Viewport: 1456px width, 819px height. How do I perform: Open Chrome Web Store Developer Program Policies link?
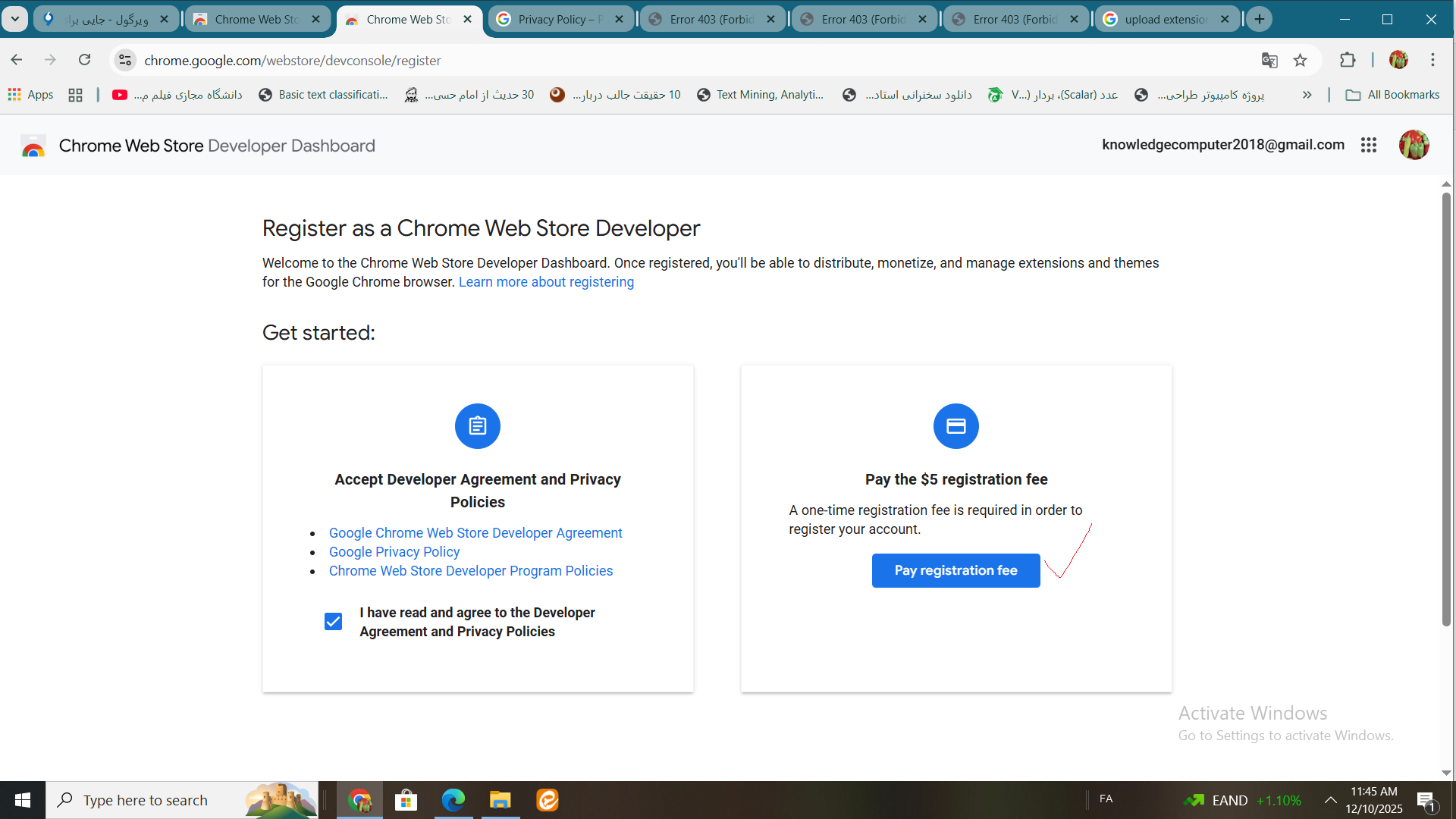(470, 571)
